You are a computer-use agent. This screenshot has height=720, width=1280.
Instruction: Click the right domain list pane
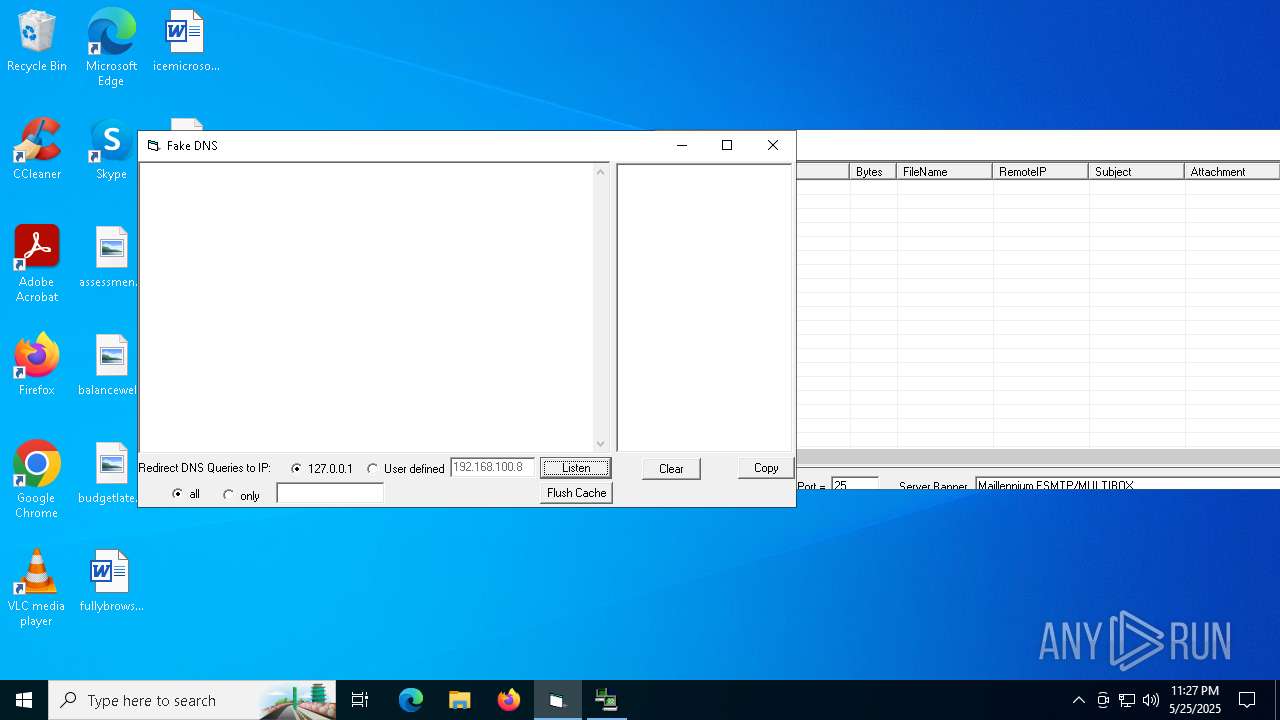tap(704, 308)
